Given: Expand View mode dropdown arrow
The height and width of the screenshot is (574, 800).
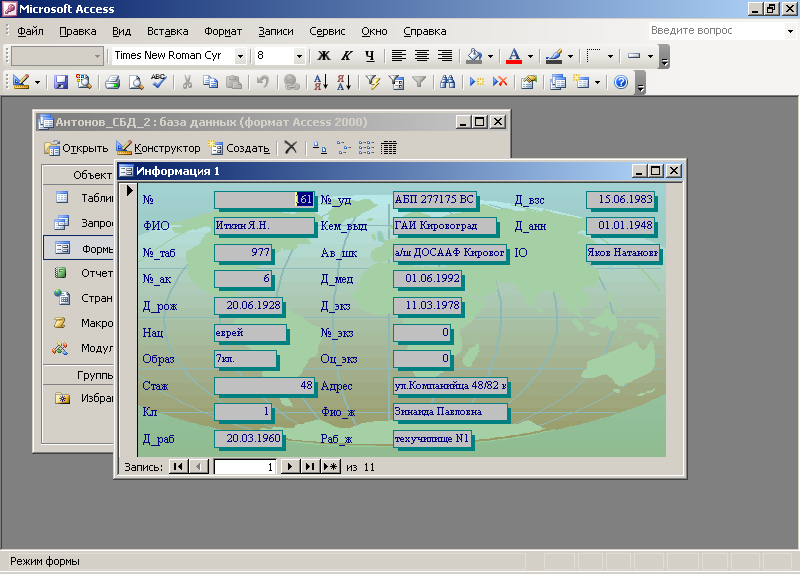Looking at the screenshot, I should (37, 82).
